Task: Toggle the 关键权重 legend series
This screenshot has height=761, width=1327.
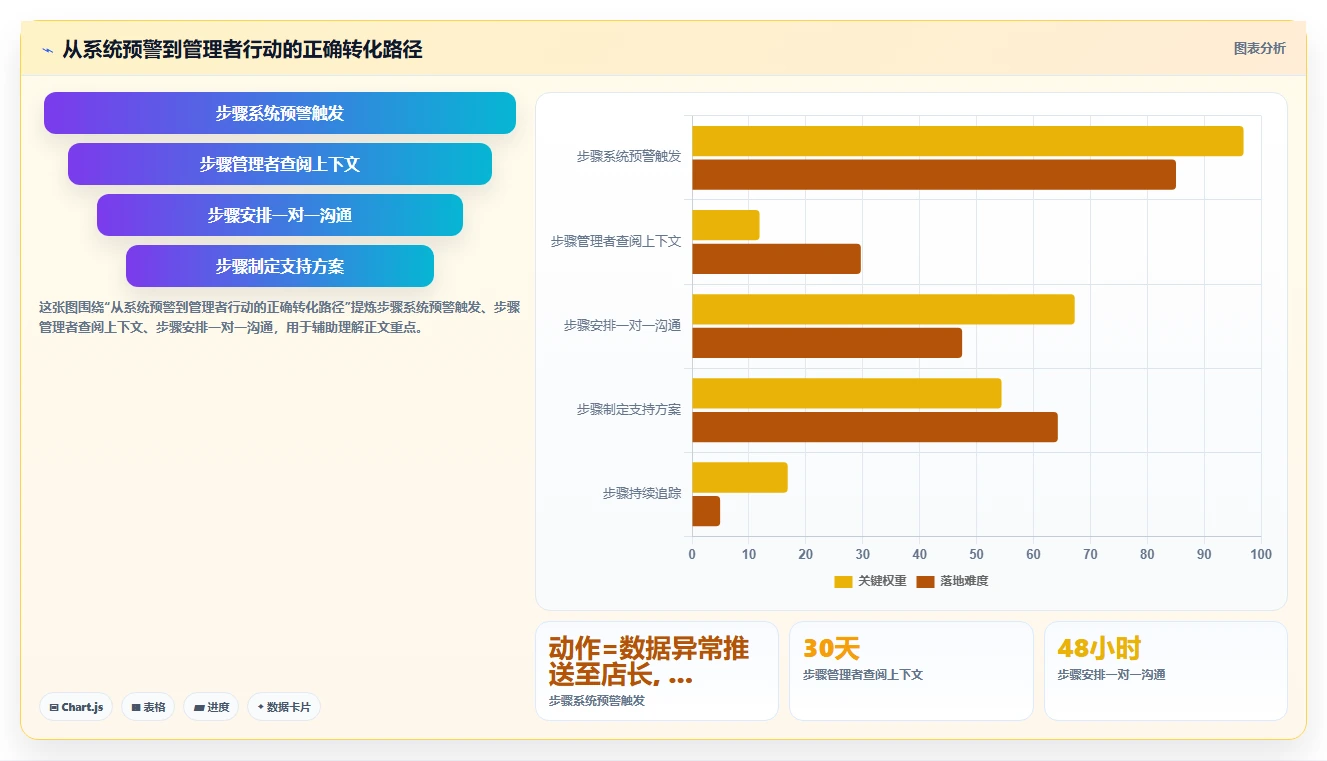Action: pyautogui.click(x=870, y=581)
